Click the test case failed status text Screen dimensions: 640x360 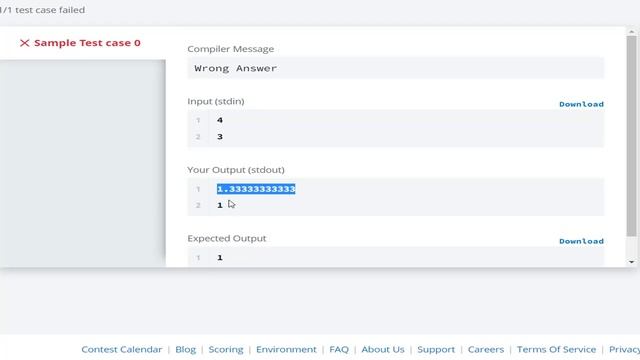click(x=42, y=10)
